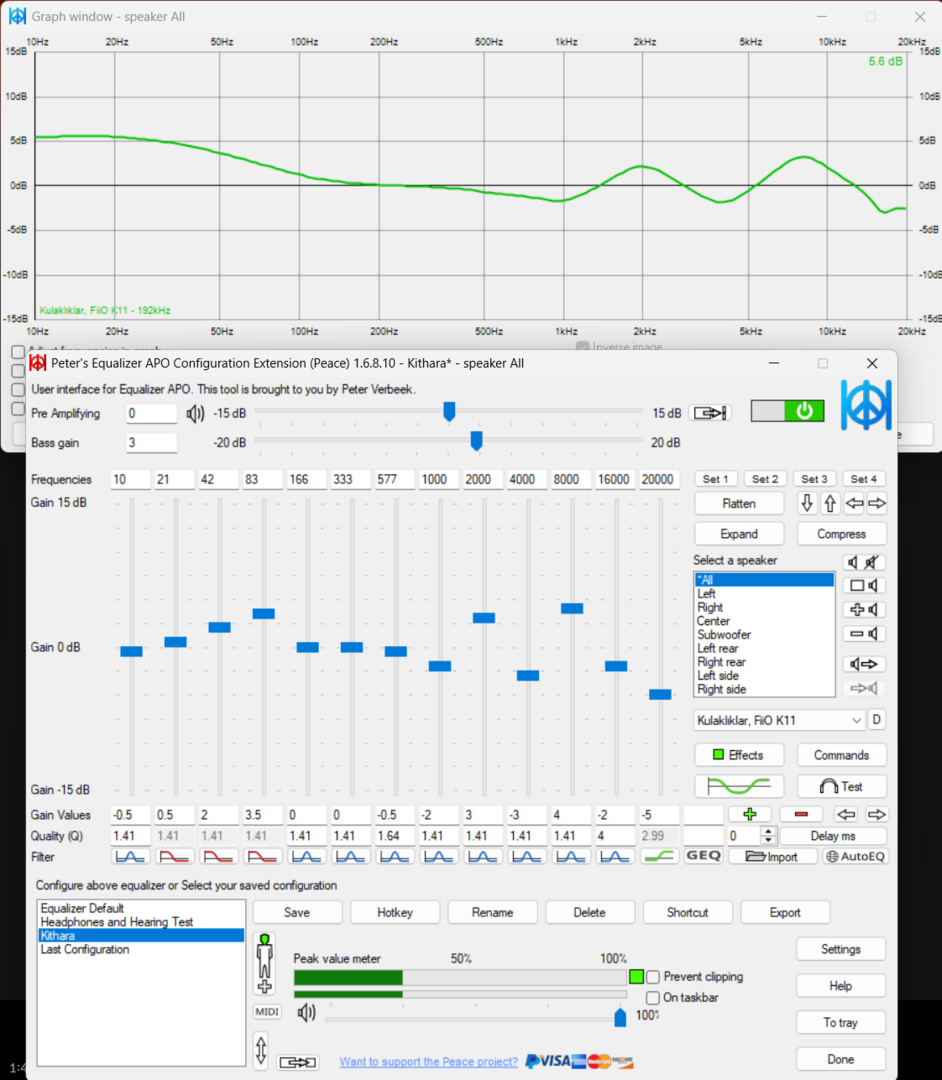Click the arrow icon left of the support link
This screenshot has height=1080, width=942.
(x=297, y=1062)
